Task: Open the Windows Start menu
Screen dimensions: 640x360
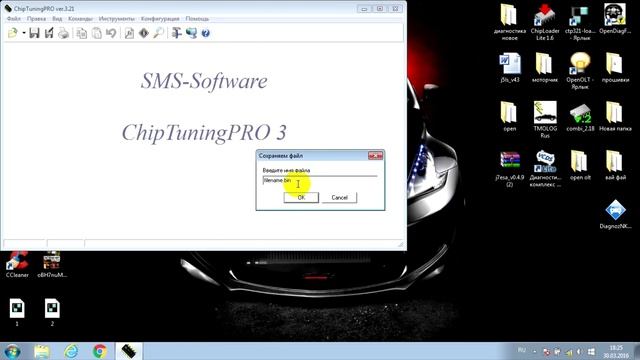Action: click(12, 351)
